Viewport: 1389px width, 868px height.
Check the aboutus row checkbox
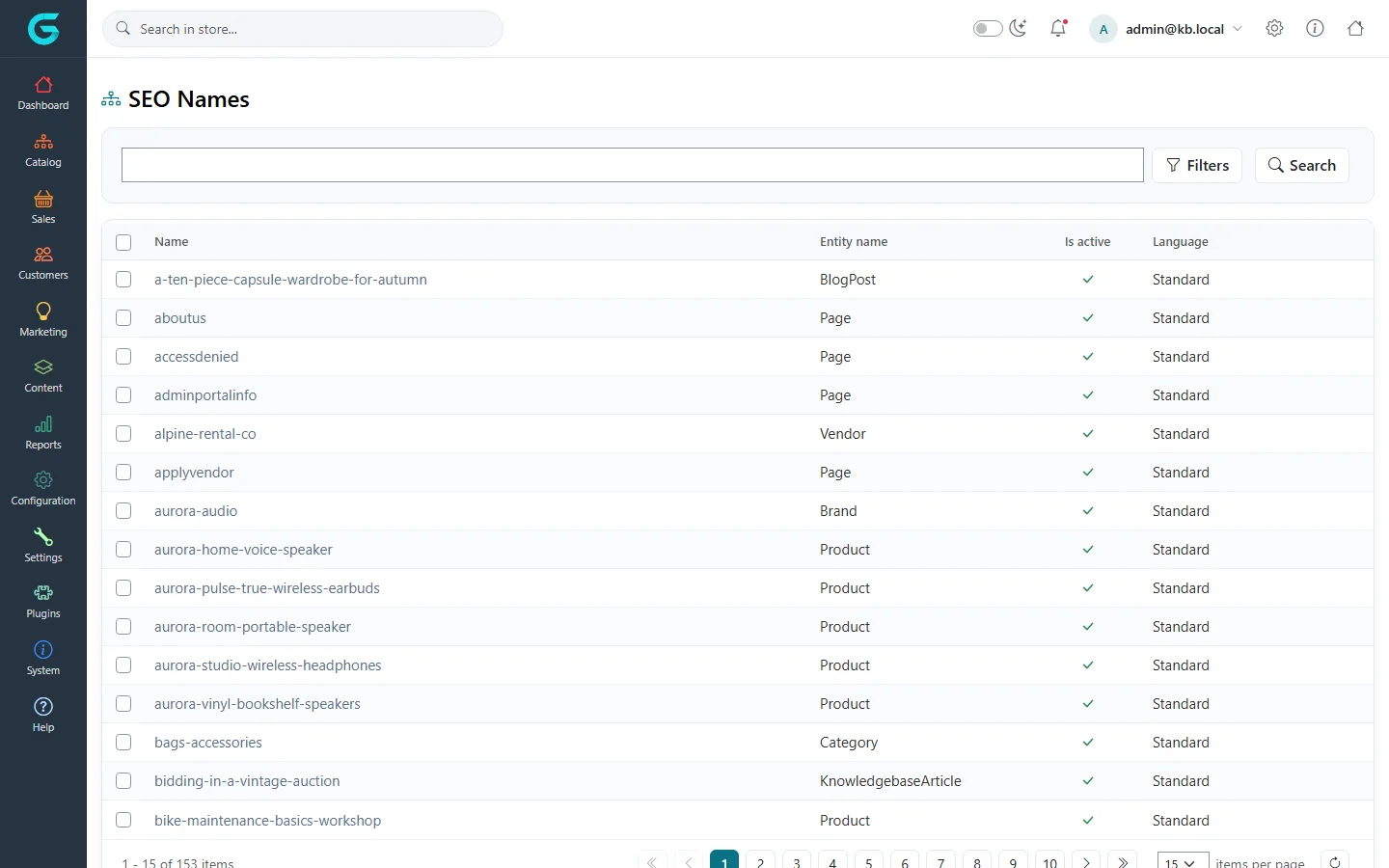123,317
